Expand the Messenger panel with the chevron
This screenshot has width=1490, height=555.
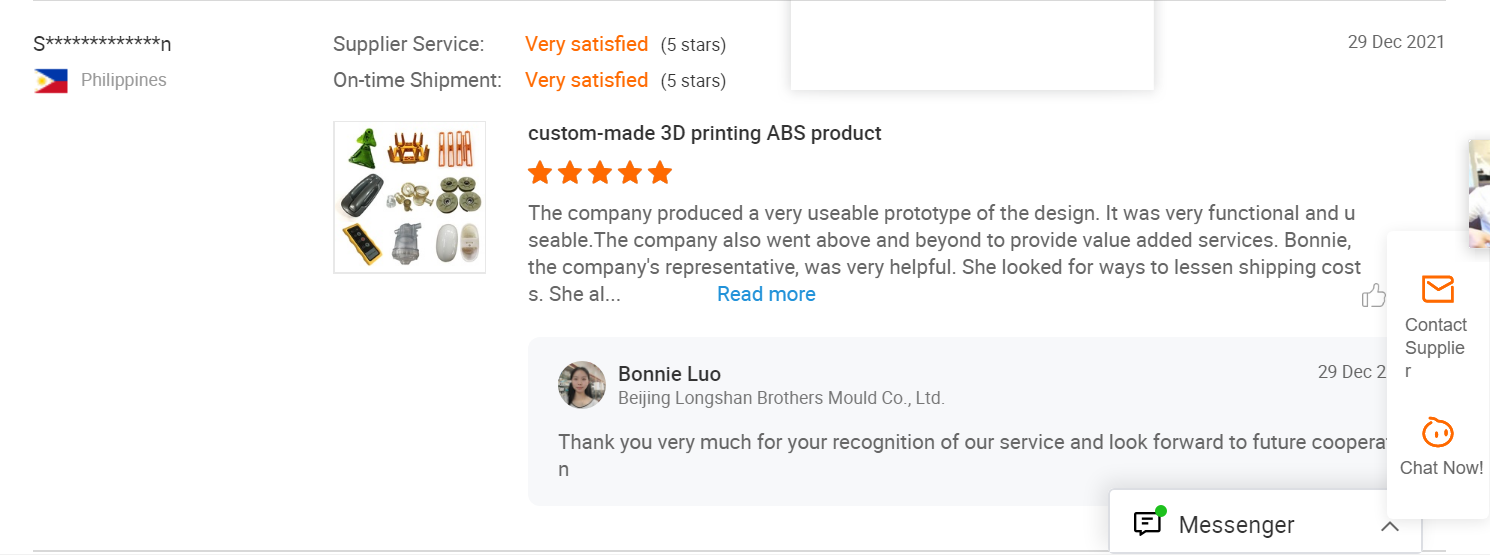[1389, 525]
